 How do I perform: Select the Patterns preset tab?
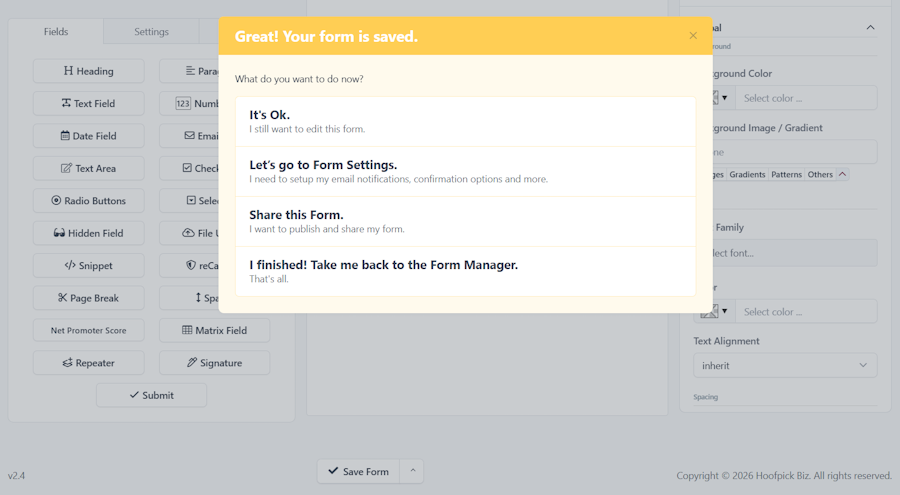(786, 175)
